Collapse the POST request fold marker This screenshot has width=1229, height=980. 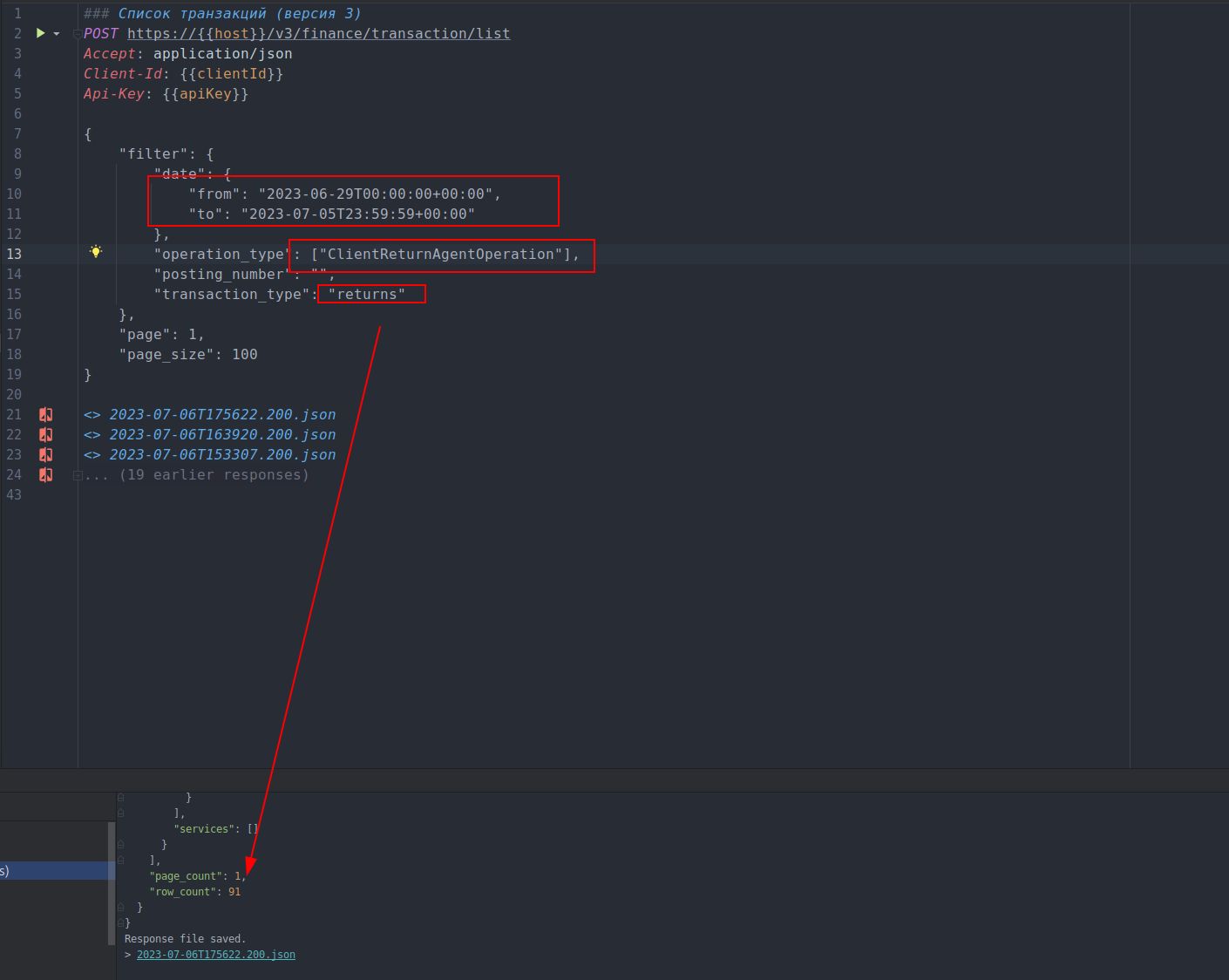(77, 34)
